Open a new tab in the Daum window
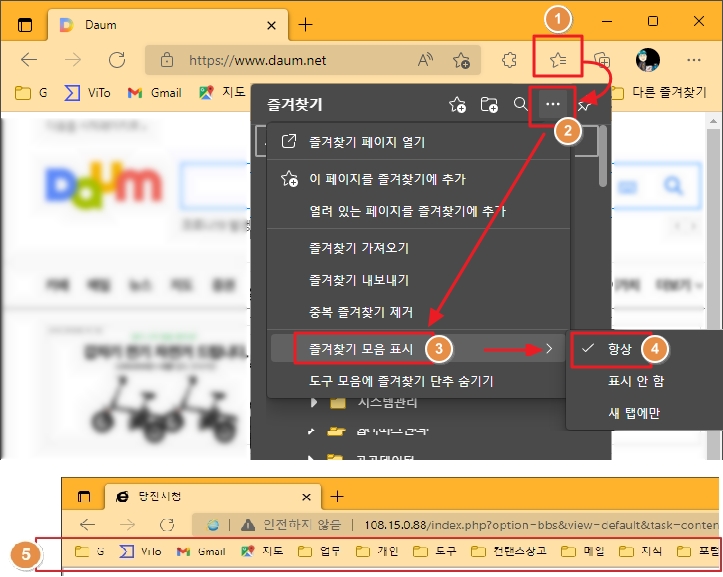The width and height of the screenshot is (723, 577). click(x=305, y=24)
